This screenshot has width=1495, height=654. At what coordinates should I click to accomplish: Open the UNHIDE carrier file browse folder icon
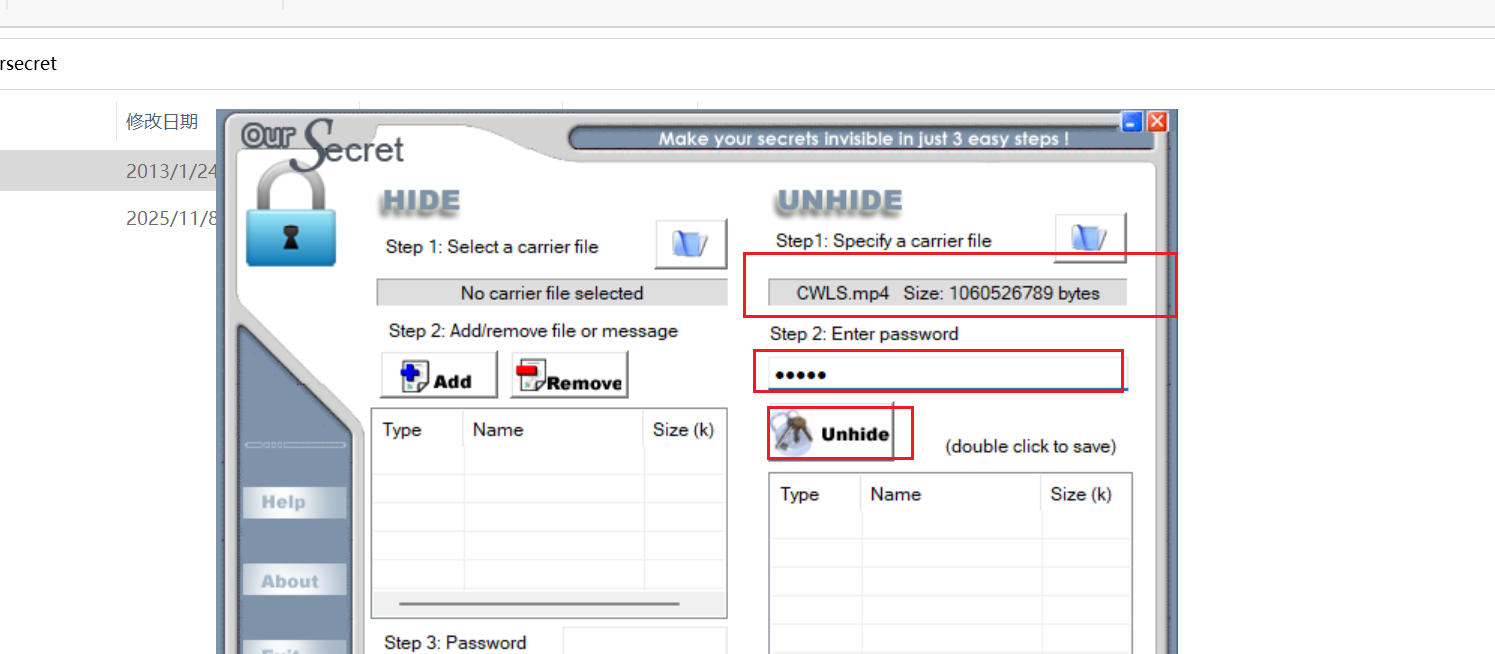tap(1090, 238)
